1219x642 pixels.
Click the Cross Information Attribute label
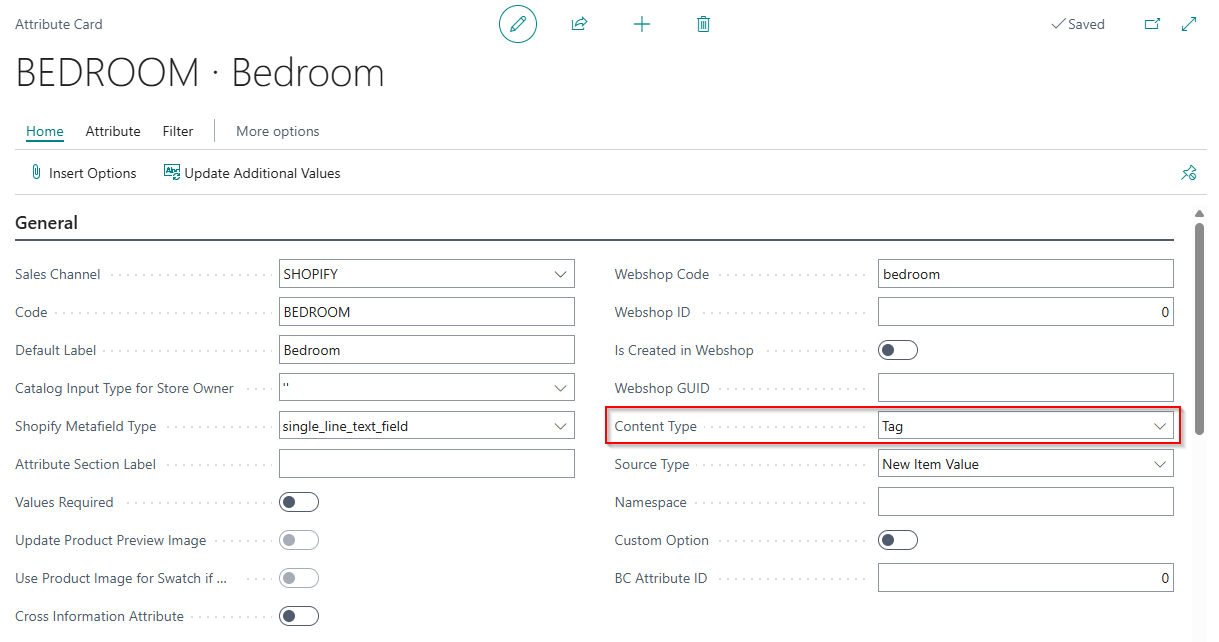pos(100,616)
